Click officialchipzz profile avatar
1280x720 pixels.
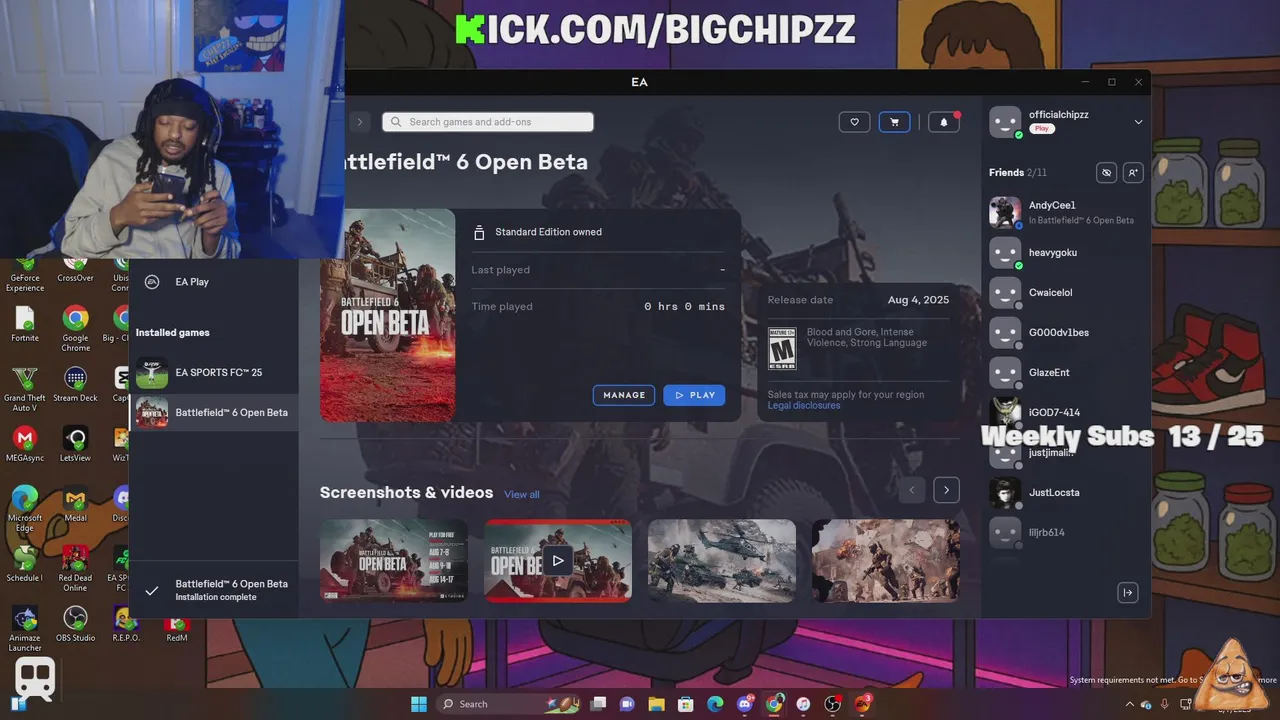1005,122
